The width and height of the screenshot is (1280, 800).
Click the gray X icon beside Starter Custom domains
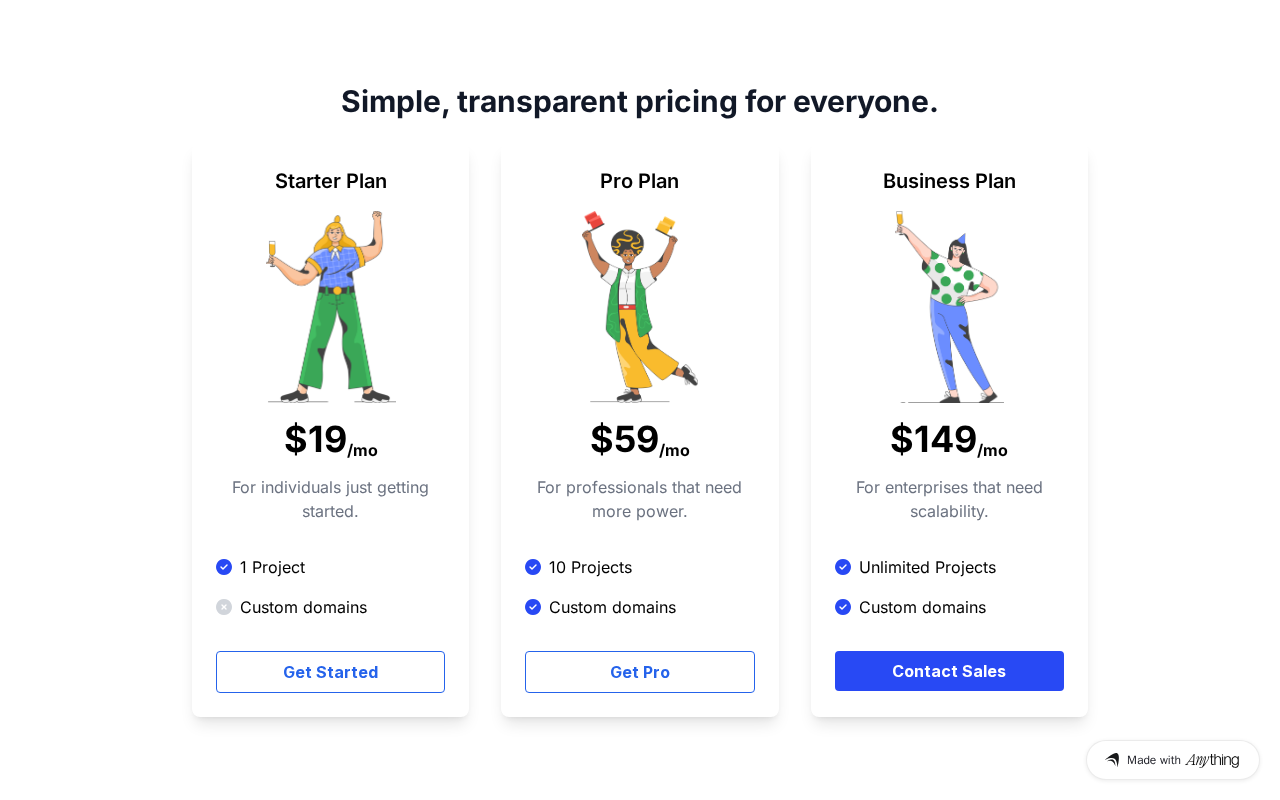coord(224,607)
